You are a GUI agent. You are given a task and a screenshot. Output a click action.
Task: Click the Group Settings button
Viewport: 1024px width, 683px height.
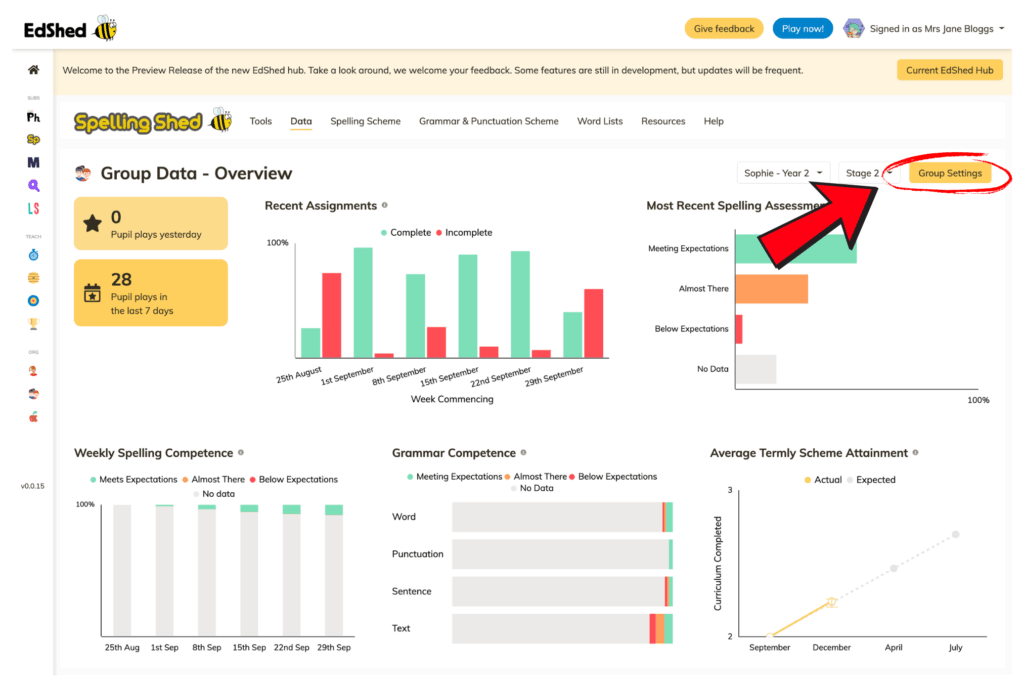pos(949,173)
